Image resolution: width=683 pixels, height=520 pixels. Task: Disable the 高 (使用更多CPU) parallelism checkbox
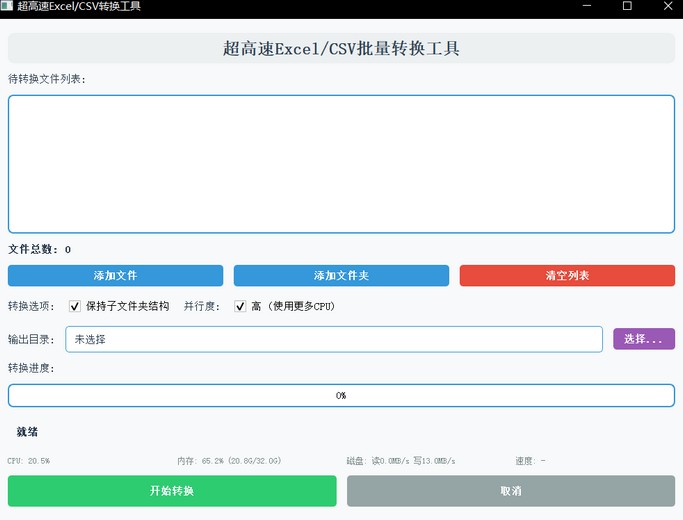coord(240,306)
